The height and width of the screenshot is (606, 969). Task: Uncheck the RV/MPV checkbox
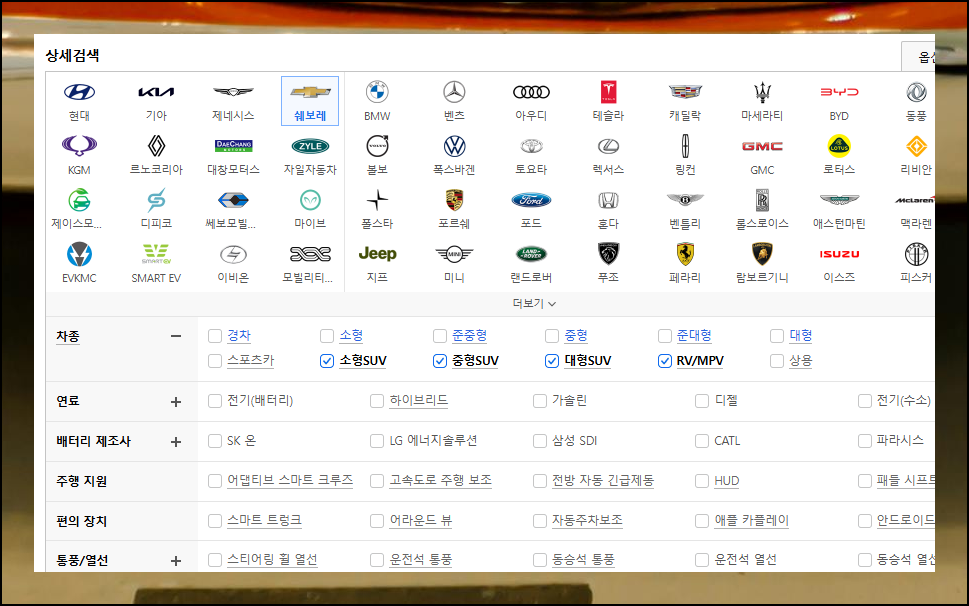(x=665, y=361)
